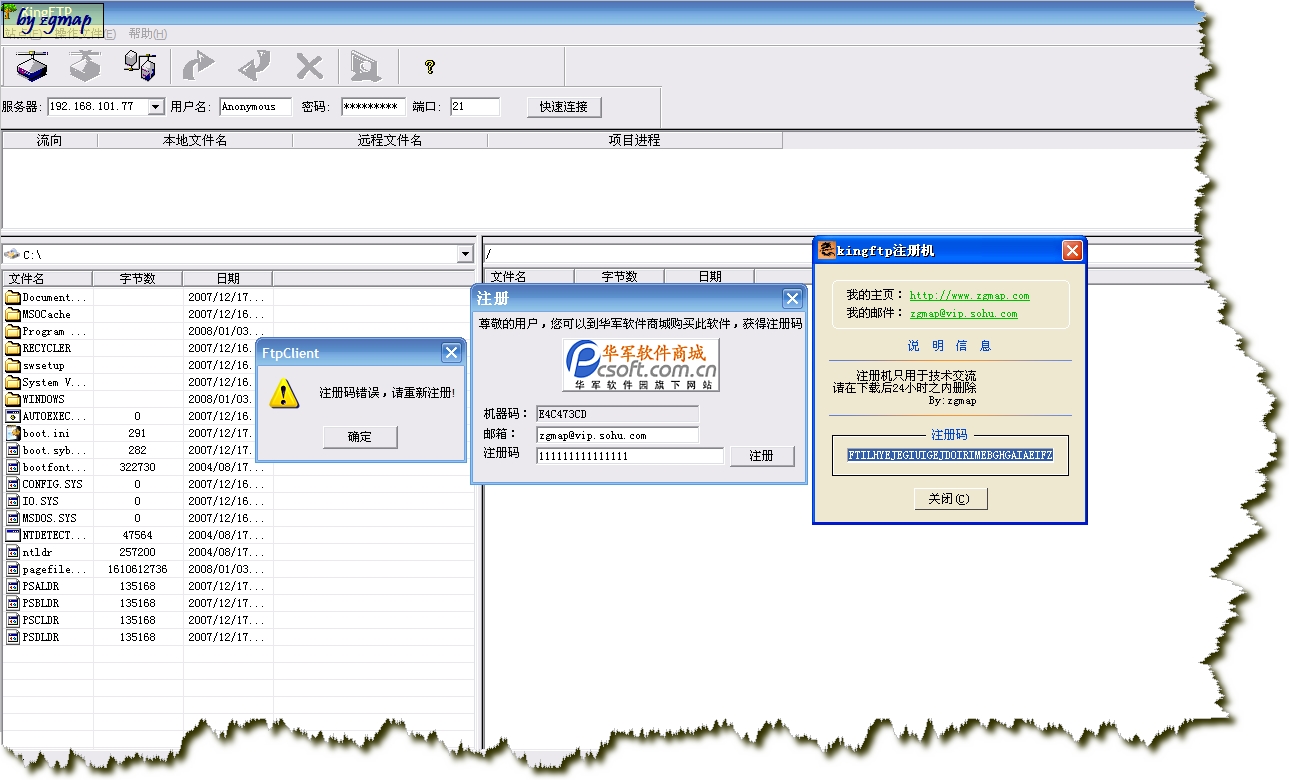Open the server address dropdown arrow

coord(156,107)
